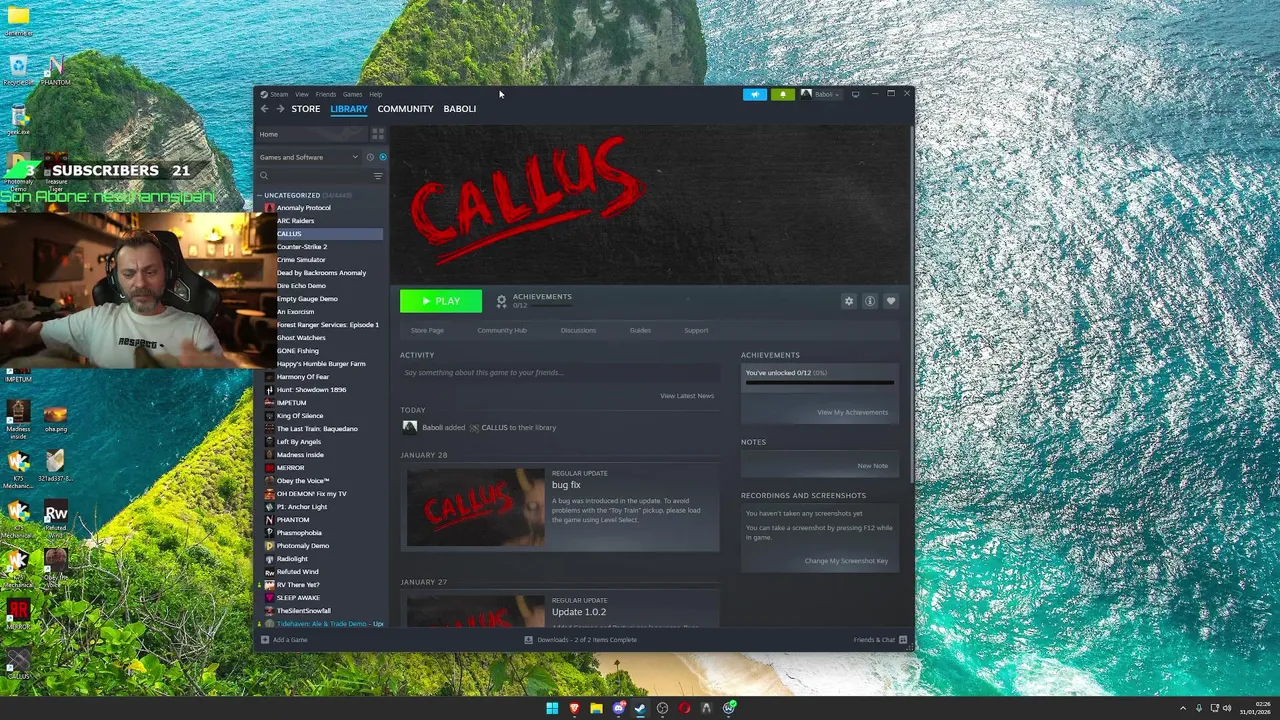Open the Windows Start menu
Viewport: 1280px width, 720px height.
coord(552,708)
